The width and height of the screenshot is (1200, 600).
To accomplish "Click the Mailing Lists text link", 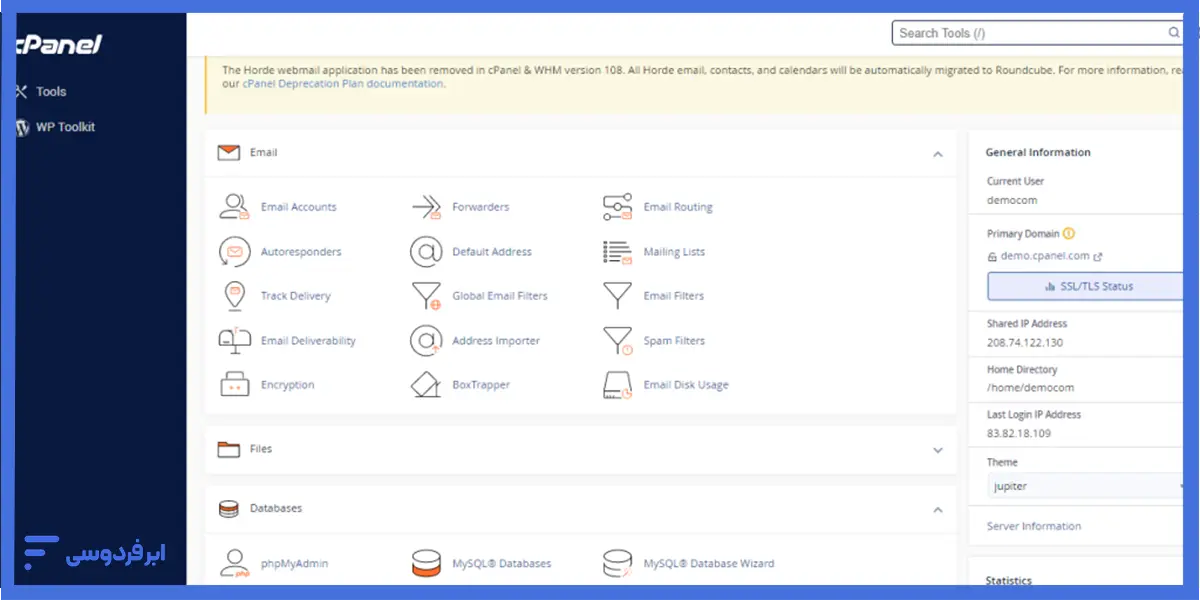I will click(674, 252).
